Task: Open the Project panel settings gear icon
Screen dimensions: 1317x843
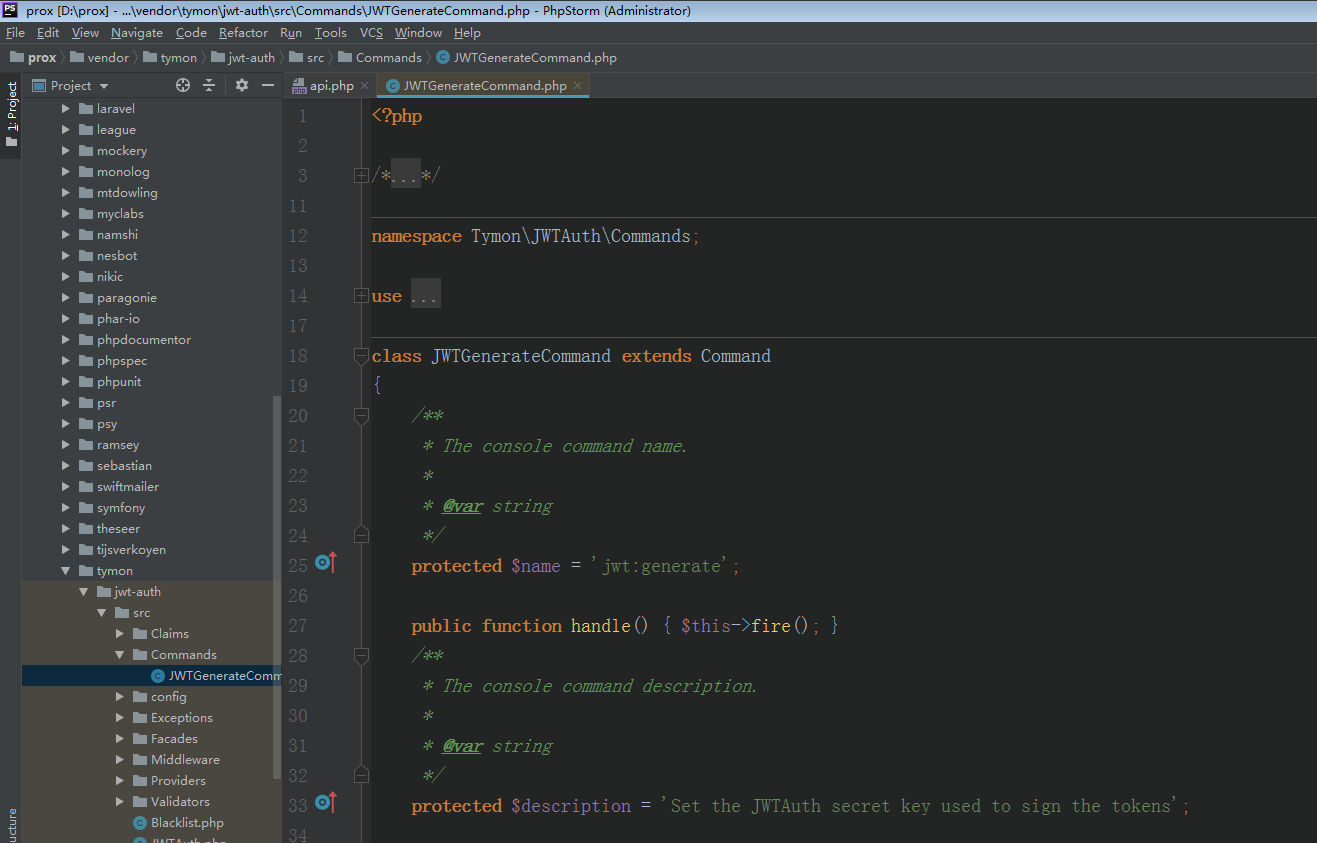Action: [240, 85]
